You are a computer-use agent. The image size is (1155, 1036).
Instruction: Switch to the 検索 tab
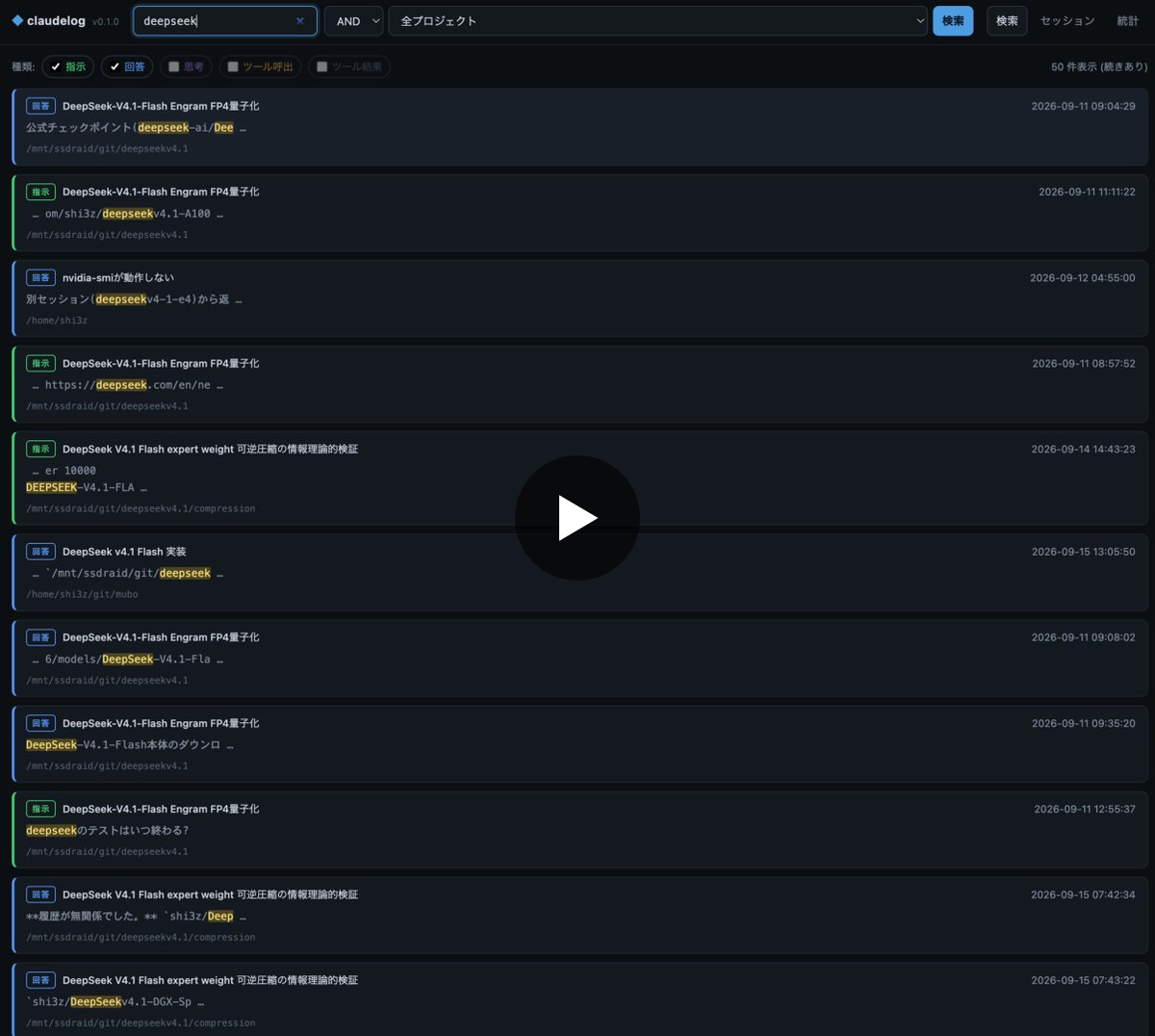point(1007,21)
